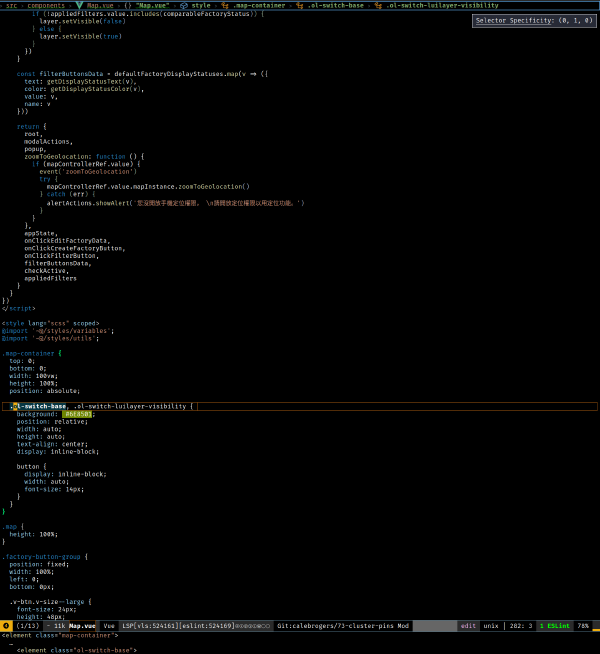Click the #6E8501 color value preview
Screen dimensions: 600x654
[77, 414]
